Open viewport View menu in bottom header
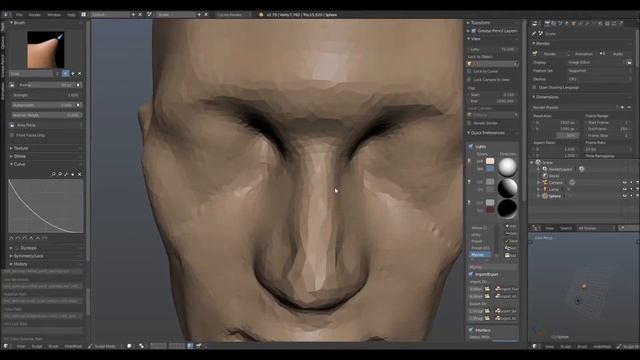 [21, 346]
